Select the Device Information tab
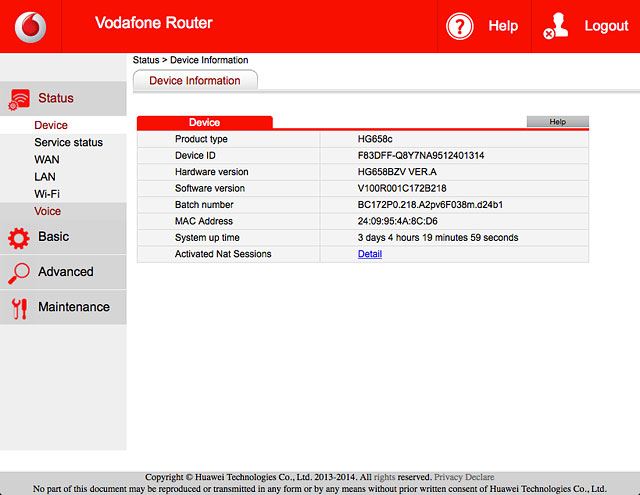Viewport: 640px width, 495px height. (x=195, y=80)
